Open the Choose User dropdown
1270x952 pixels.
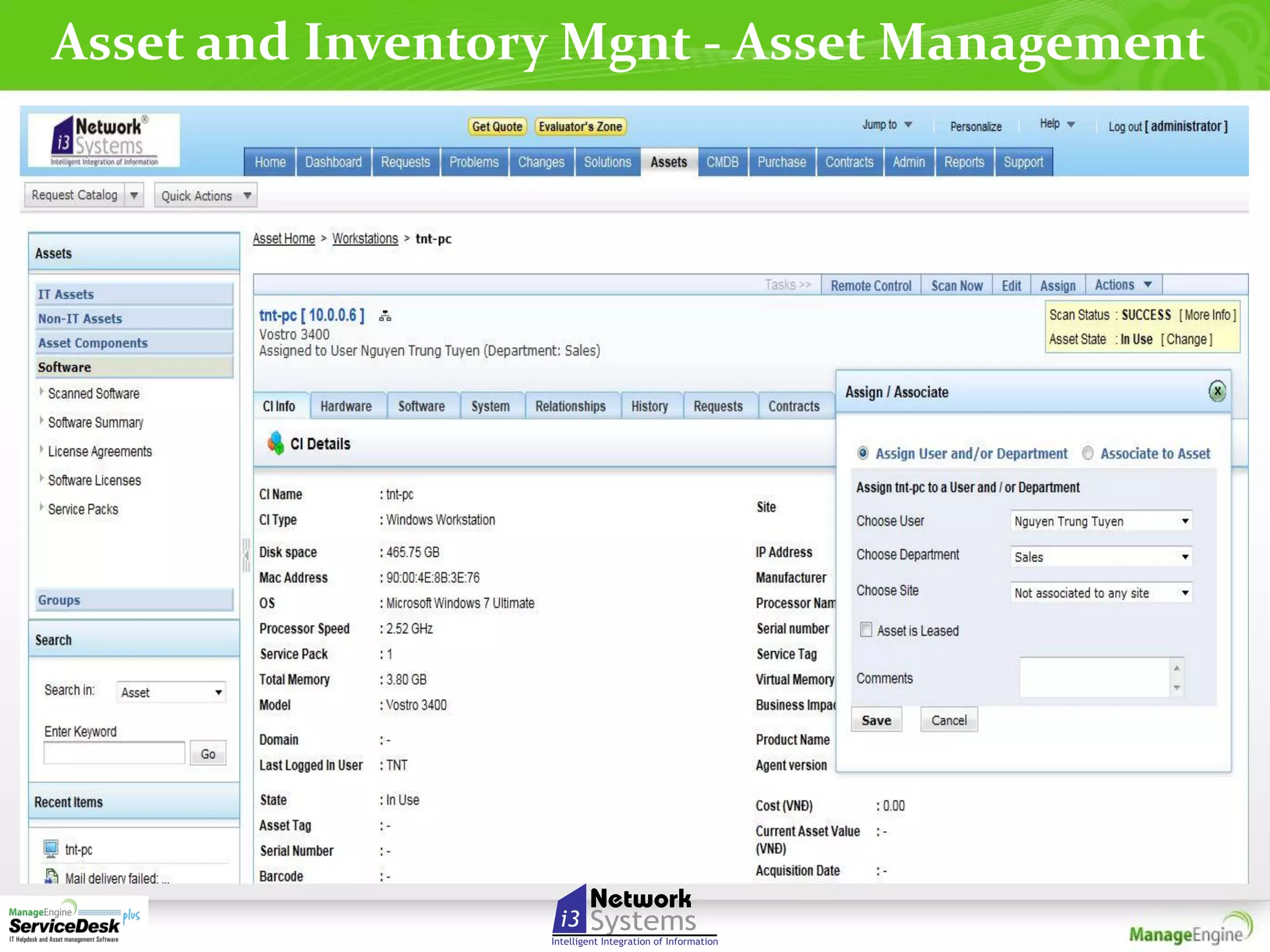(x=1101, y=521)
